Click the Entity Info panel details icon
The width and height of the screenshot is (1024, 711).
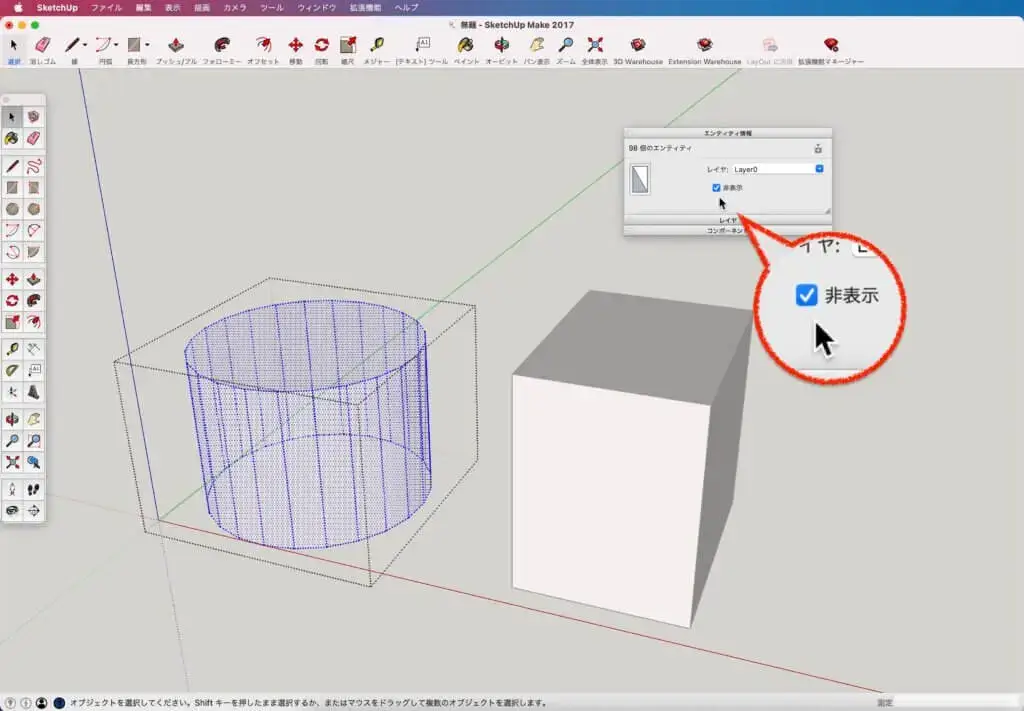818,149
